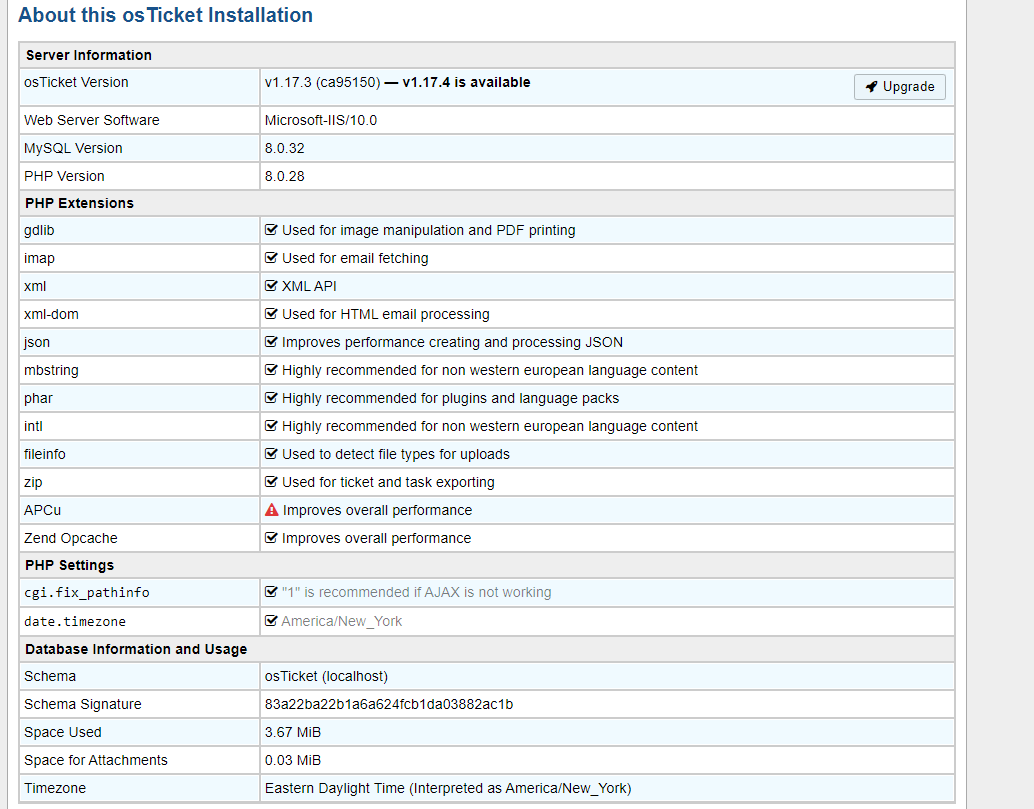Click the "Space Used" label
The width and height of the screenshot is (1034, 809).
pyautogui.click(x=63, y=733)
